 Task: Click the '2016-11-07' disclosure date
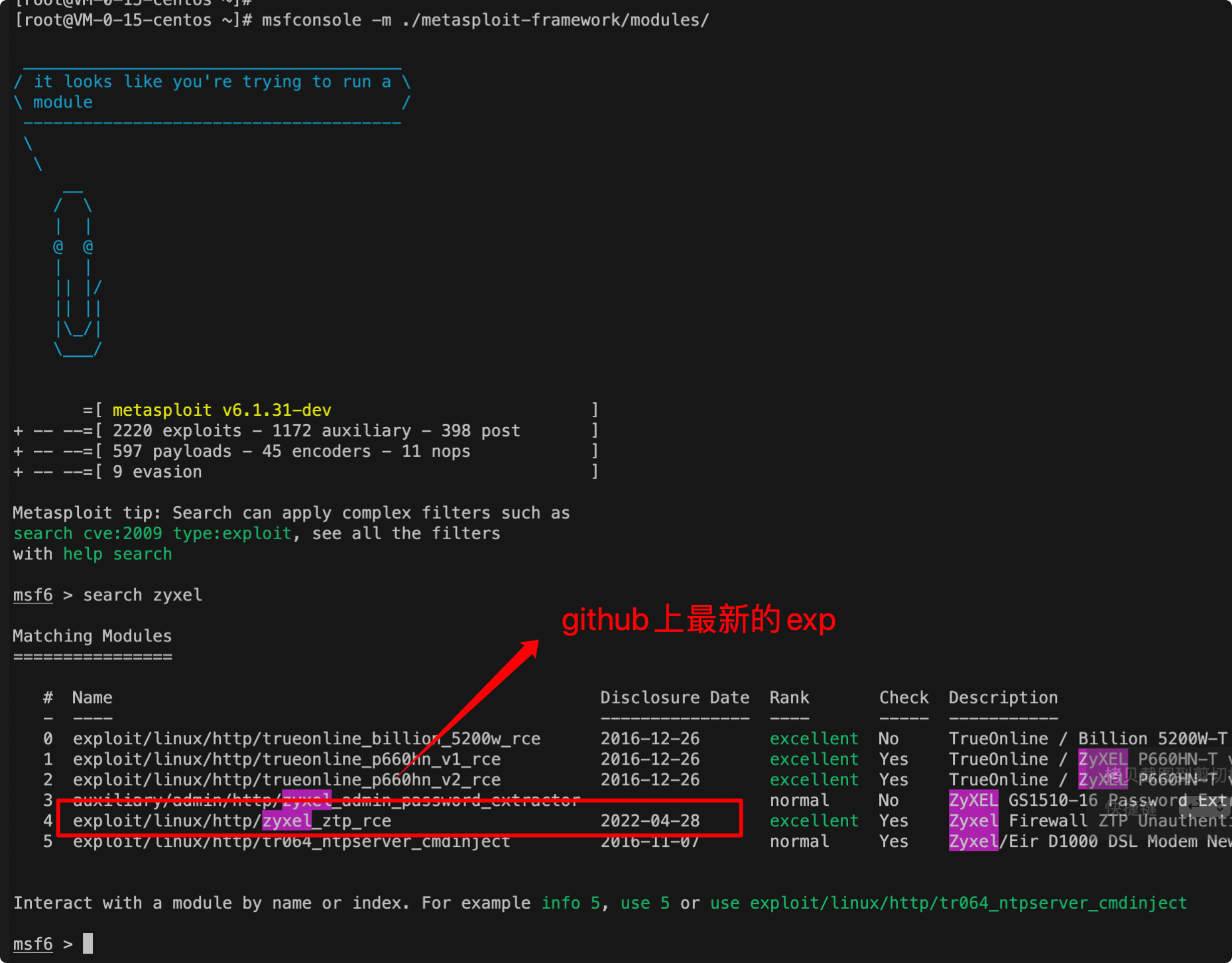[650, 842]
